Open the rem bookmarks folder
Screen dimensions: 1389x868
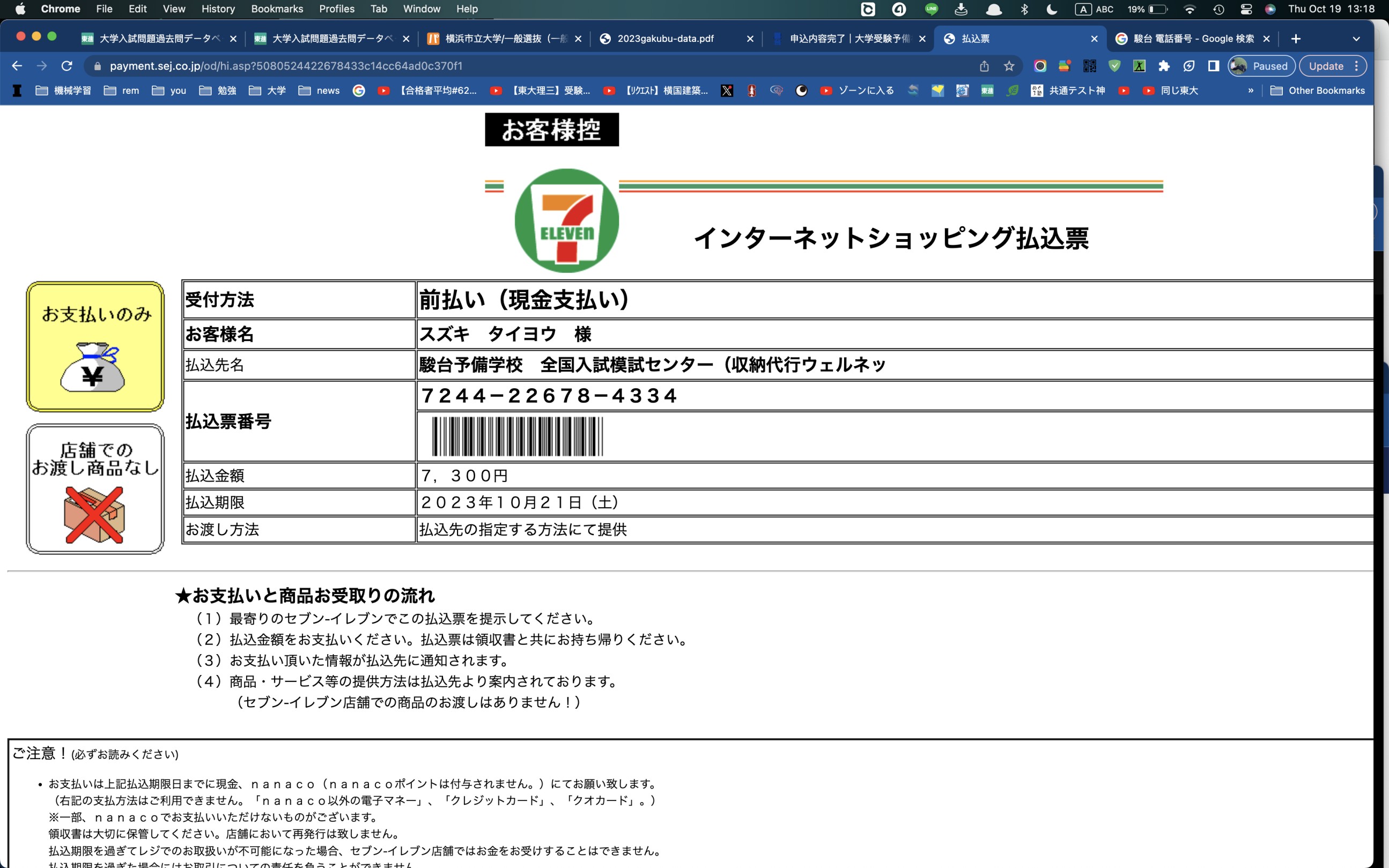[x=121, y=91]
